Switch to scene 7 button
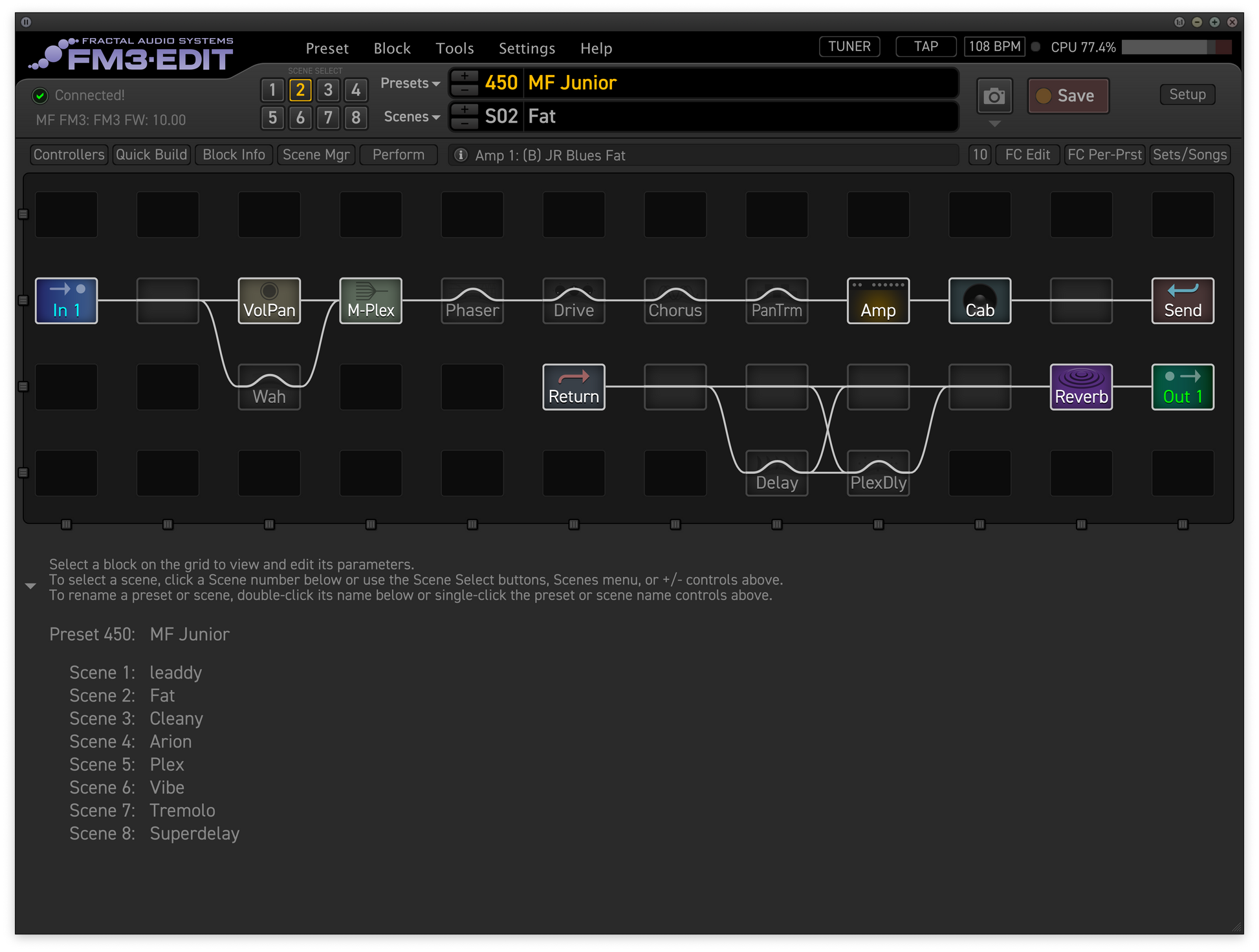This screenshot has width=1259, height=952. [328, 118]
